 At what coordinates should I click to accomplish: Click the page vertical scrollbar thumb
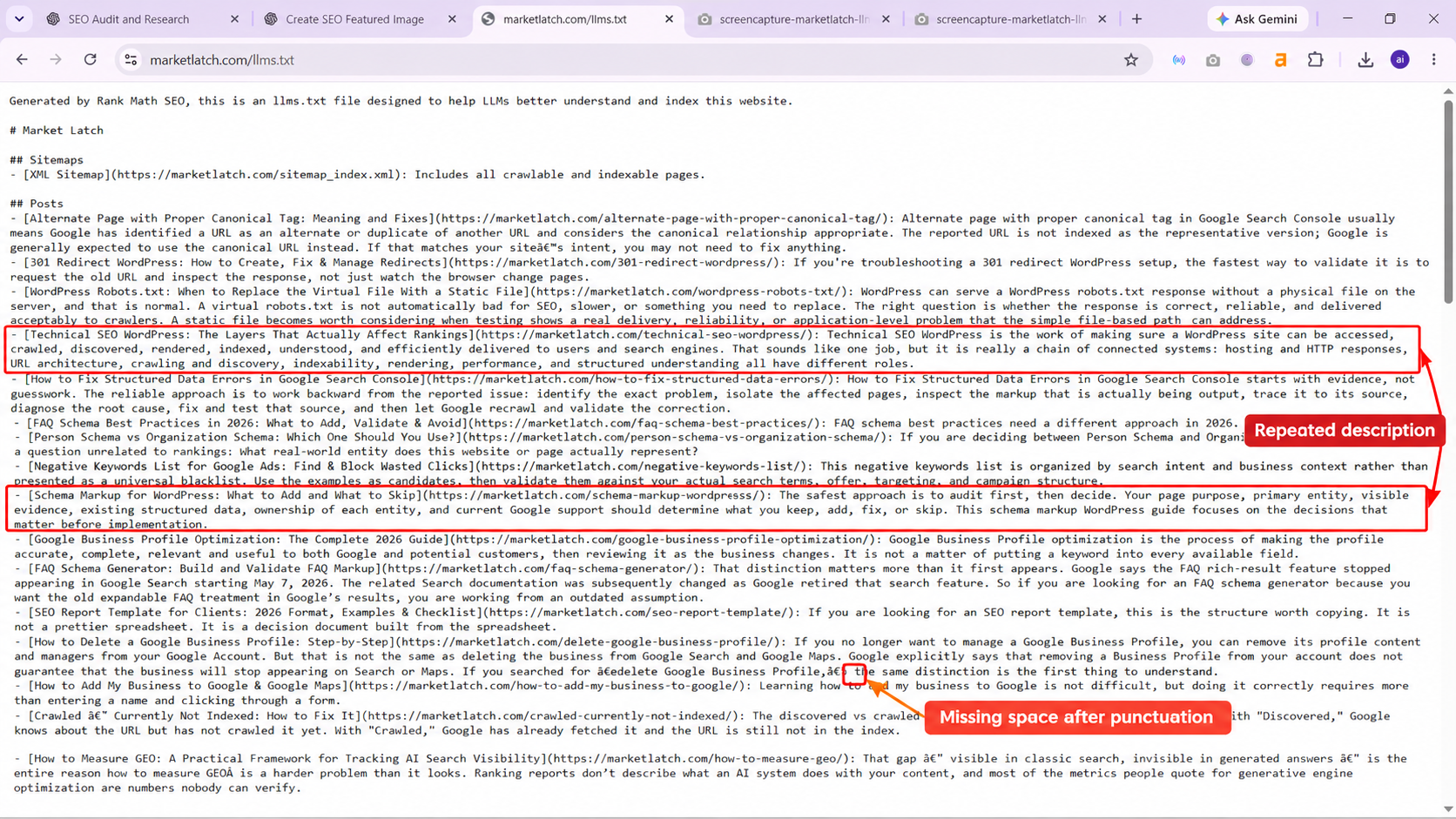coord(1448,201)
